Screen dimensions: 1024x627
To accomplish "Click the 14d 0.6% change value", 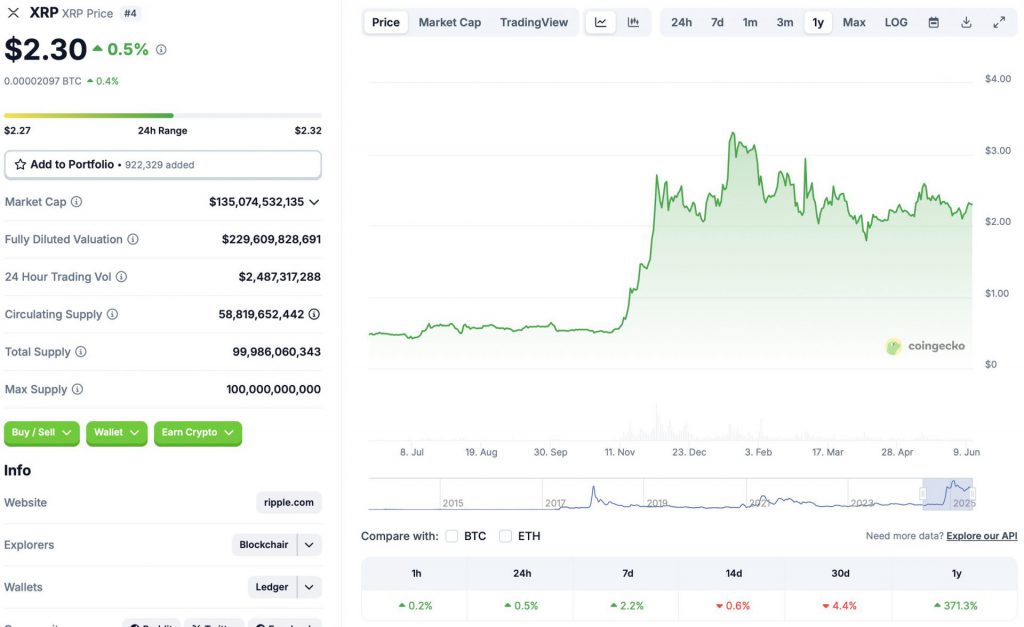I will point(733,606).
